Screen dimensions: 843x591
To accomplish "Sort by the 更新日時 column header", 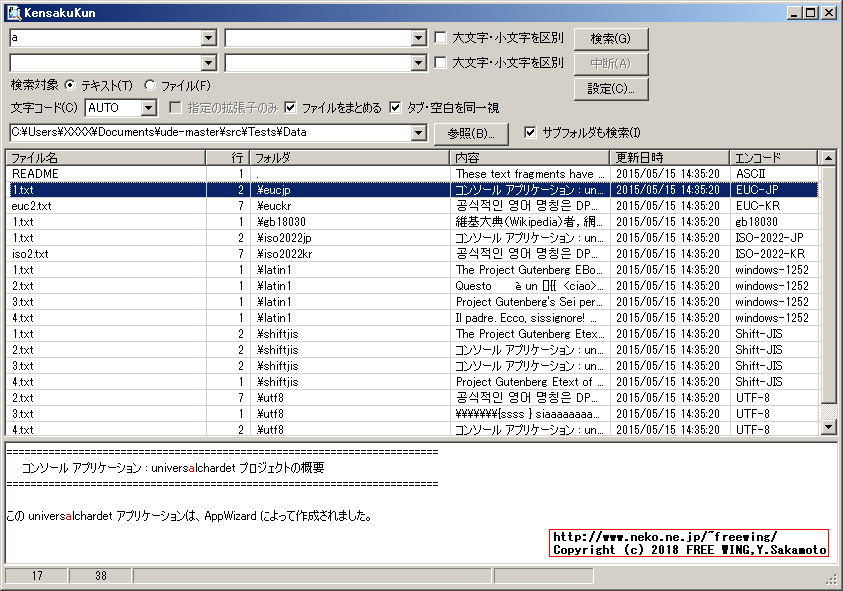I will click(669, 158).
